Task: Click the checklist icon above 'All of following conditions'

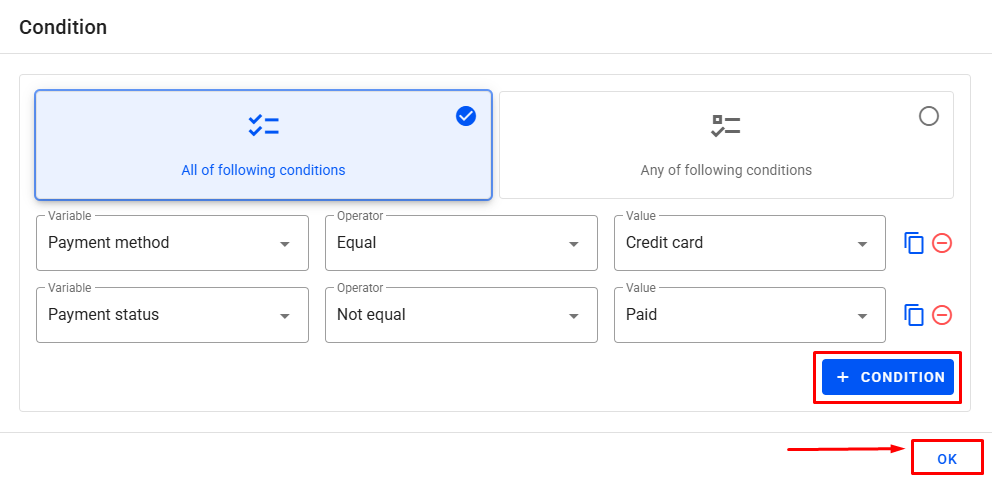Action: tap(263, 126)
